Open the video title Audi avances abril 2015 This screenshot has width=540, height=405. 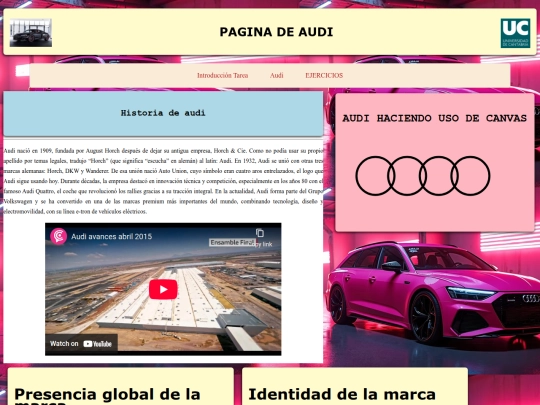pyautogui.click(x=112, y=237)
